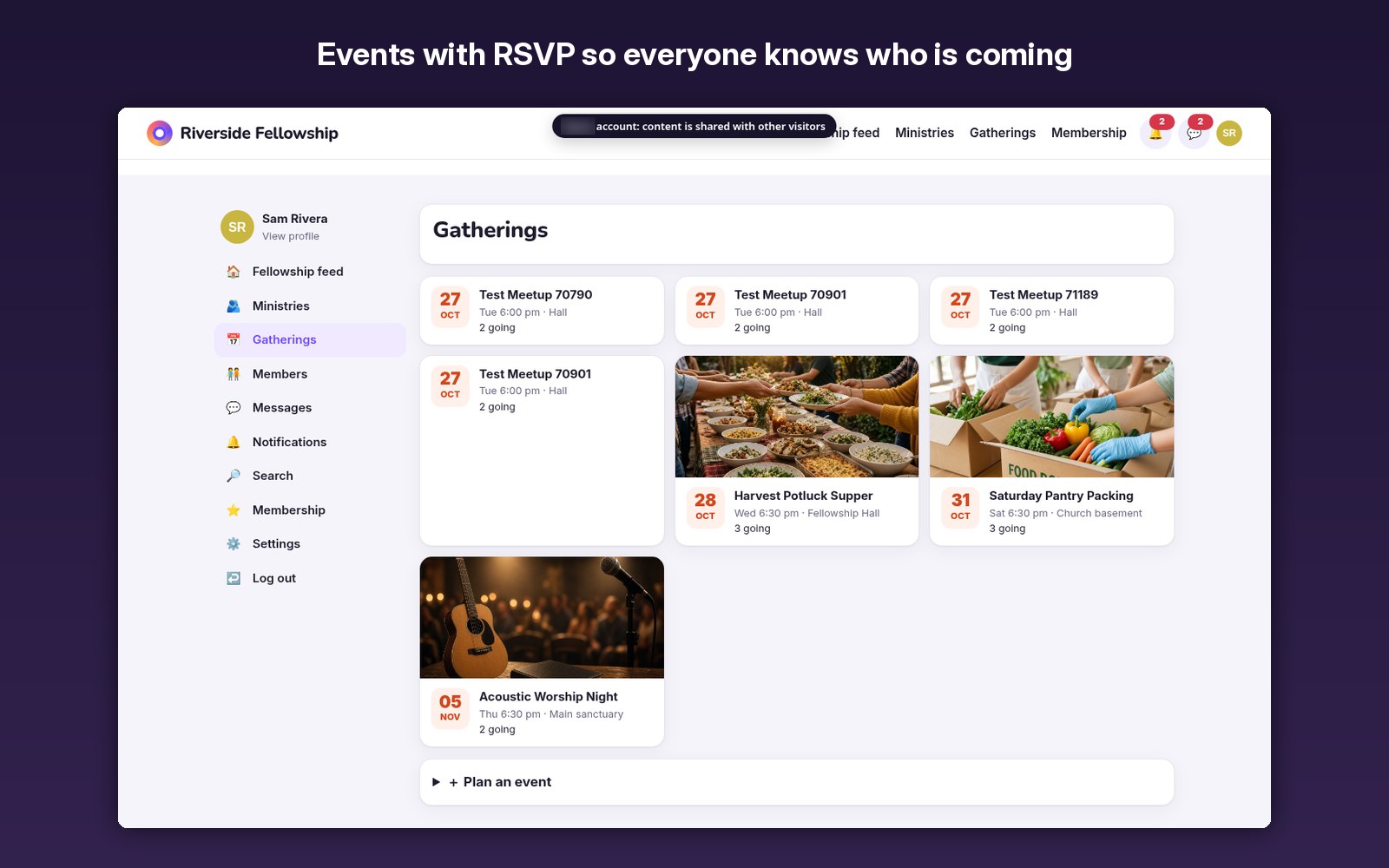Open the messages chat bubble in header
The height and width of the screenshot is (868, 1389).
[1194, 133]
